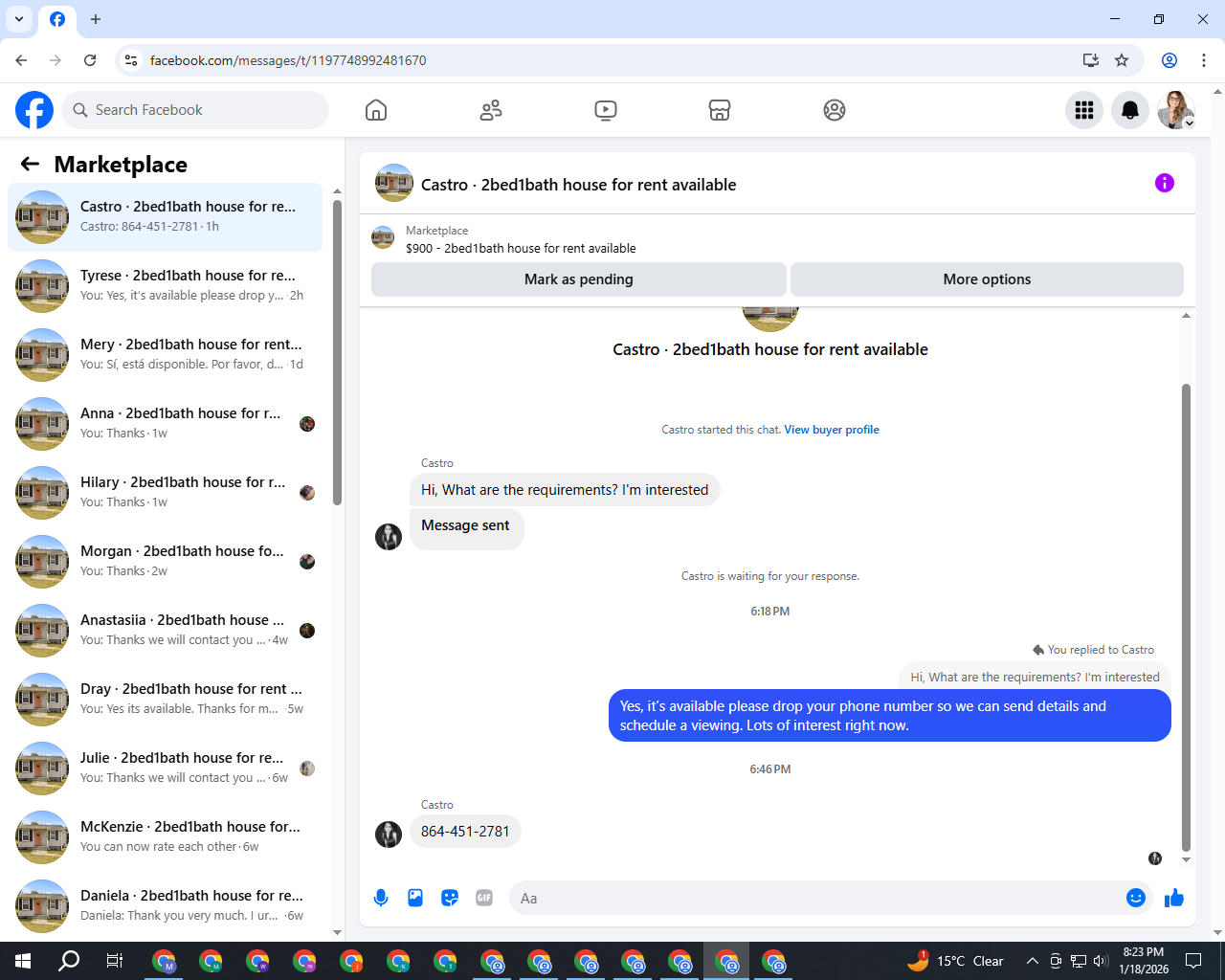
Task: Select the Facebook browser tab
Action: [57, 19]
